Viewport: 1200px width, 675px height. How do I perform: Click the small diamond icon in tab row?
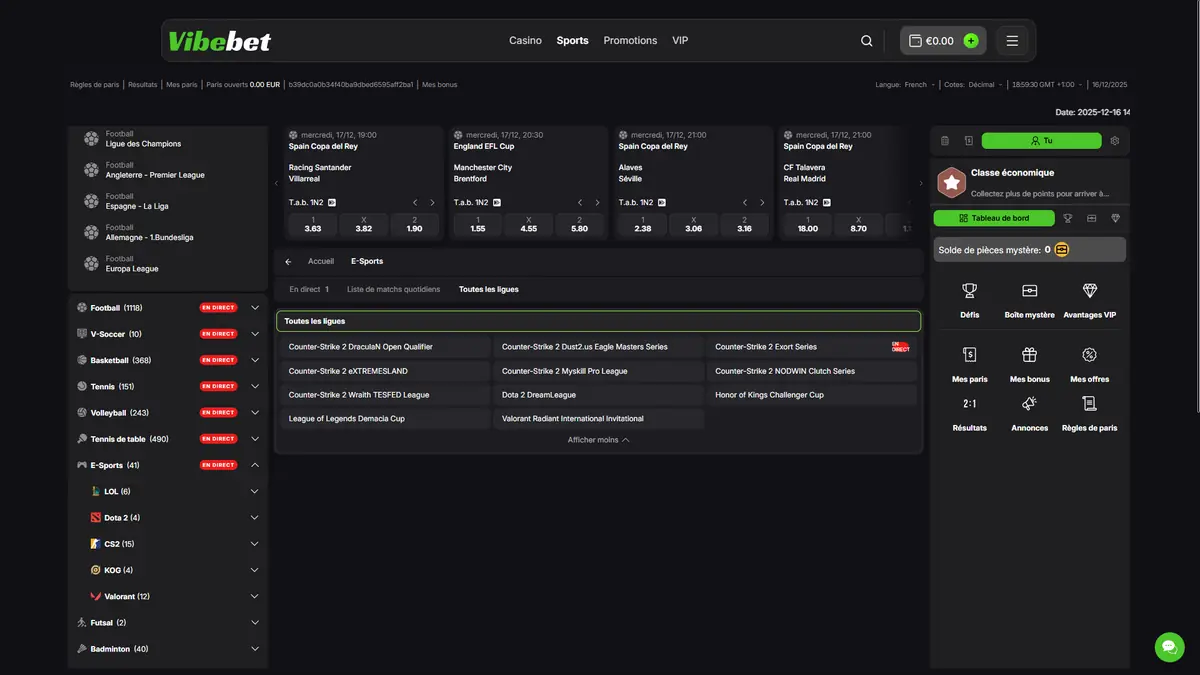tap(1115, 218)
